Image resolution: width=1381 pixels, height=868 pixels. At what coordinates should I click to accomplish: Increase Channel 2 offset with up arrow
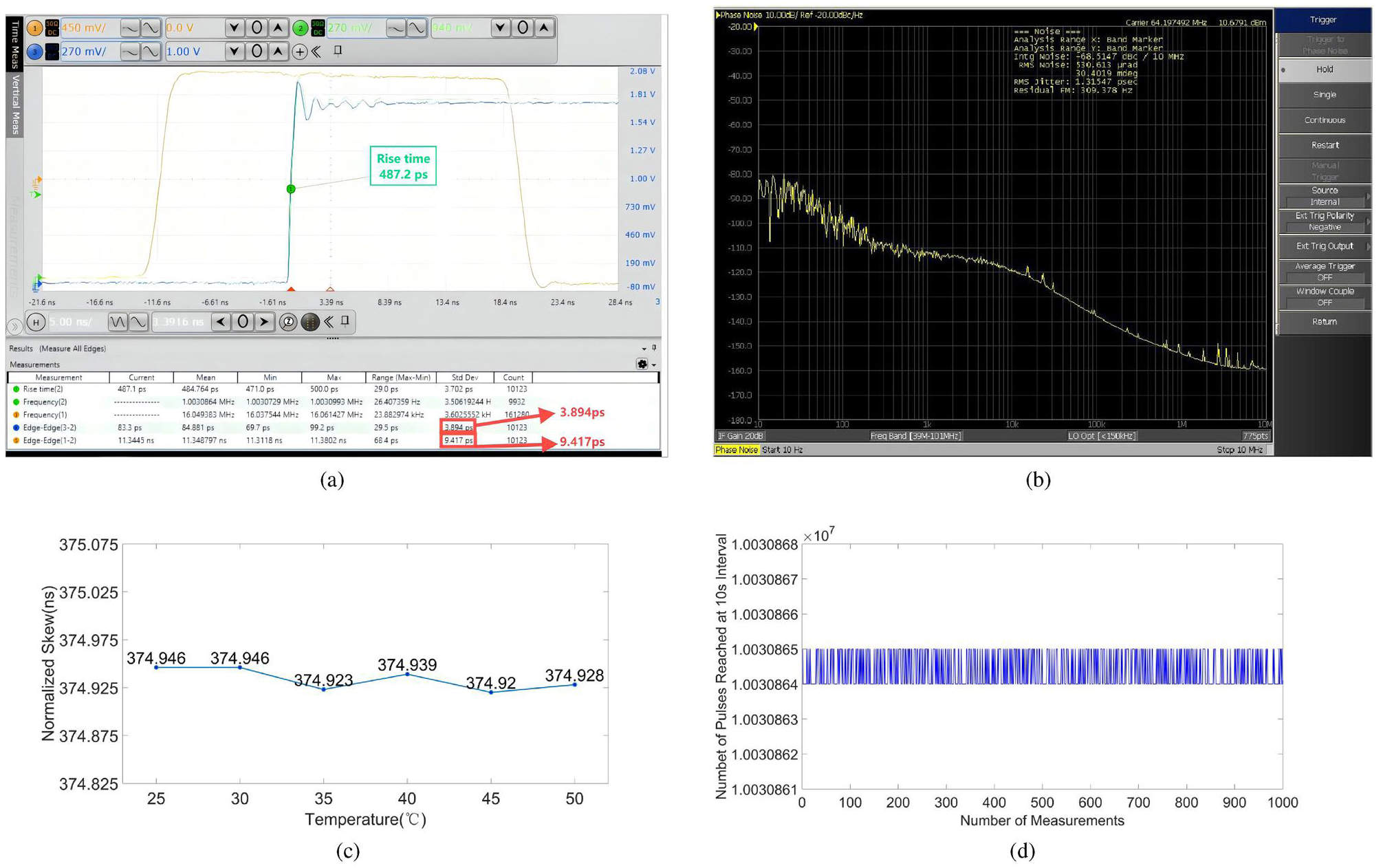[544, 28]
